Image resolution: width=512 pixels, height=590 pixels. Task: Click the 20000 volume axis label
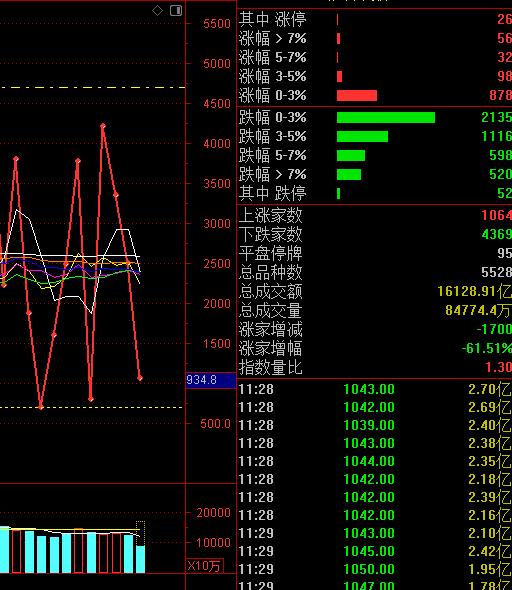point(213,512)
